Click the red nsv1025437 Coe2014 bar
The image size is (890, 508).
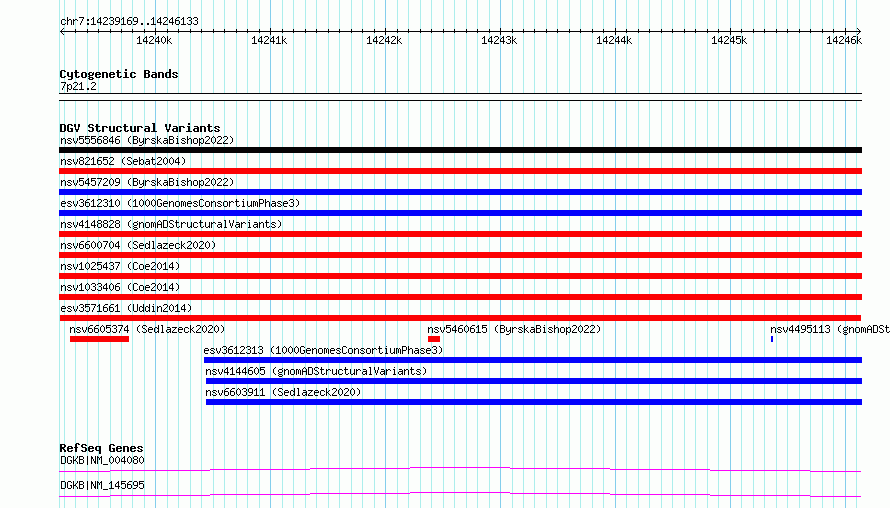coord(460,276)
